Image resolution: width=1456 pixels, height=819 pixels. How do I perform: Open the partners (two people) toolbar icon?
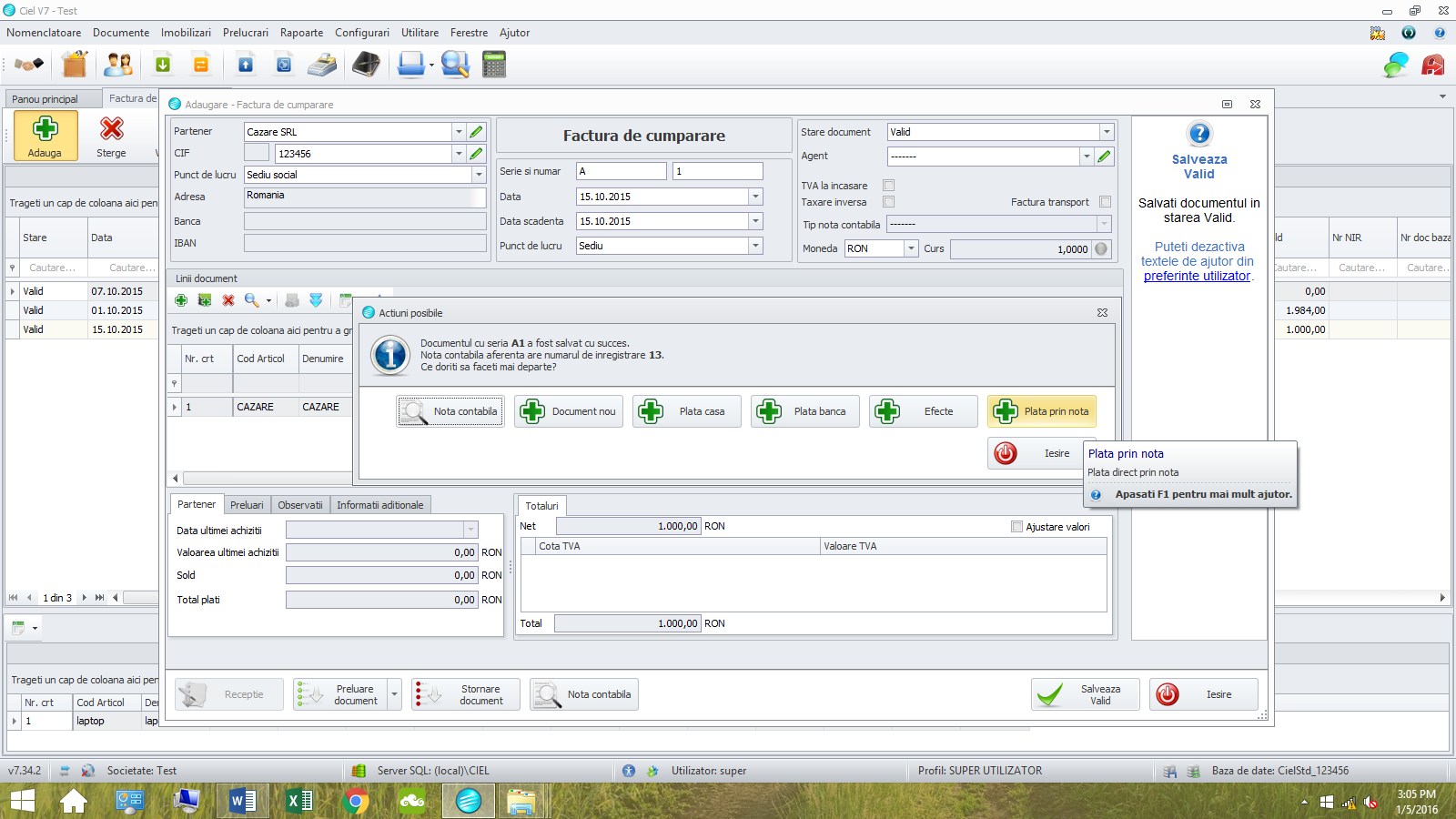[x=118, y=65]
